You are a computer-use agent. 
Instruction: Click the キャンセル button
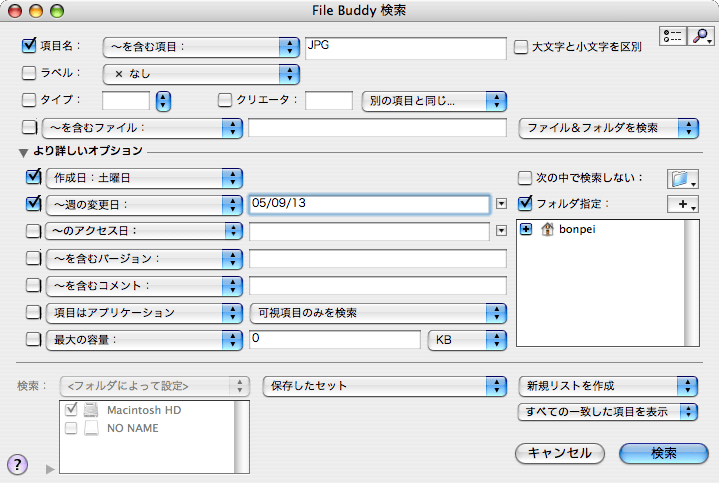pyautogui.click(x=560, y=453)
